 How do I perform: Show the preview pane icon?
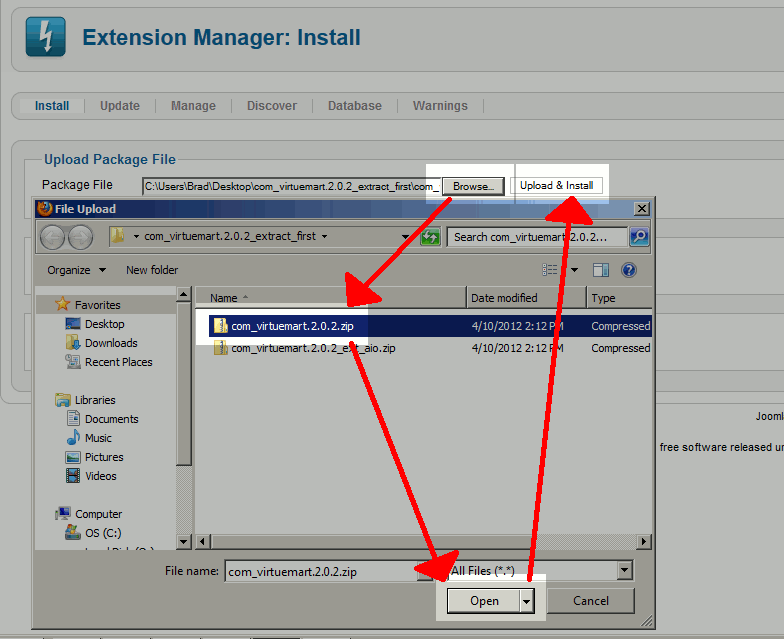[601, 270]
